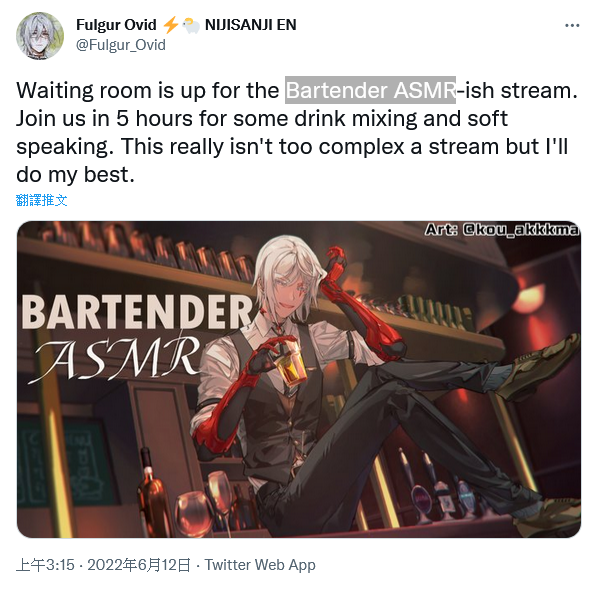Click the large BARTENDER title in the thumbnail
Screen dimensions: 598x590
[x=137, y=311]
